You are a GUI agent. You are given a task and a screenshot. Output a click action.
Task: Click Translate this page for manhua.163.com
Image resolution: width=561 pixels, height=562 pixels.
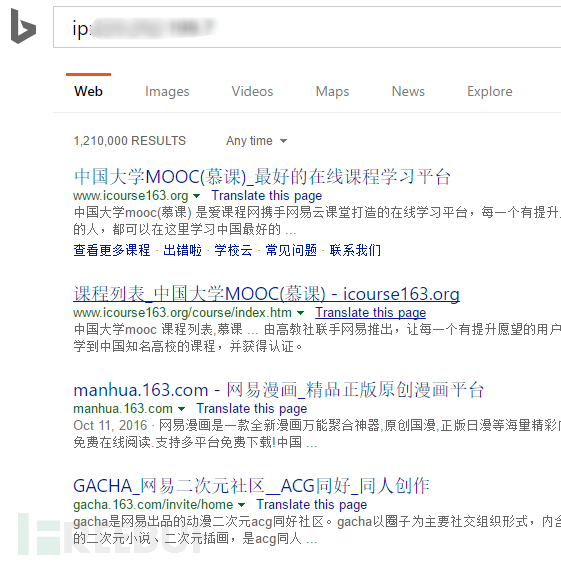point(252,409)
